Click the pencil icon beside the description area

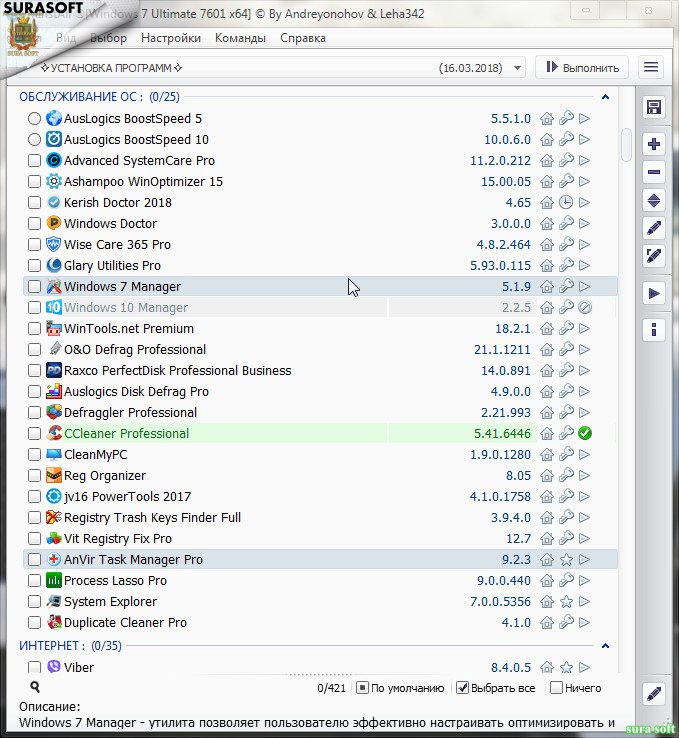(x=654, y=693)
